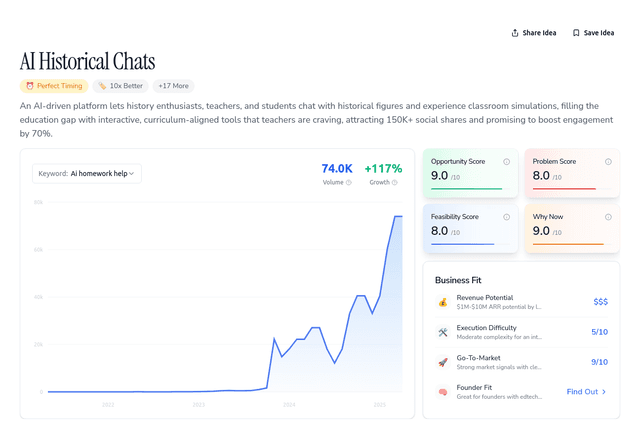Viewport: 640px width, 439px height.
Task: Click the Opportunity Score green progress bar
Action: pyautogui.click(x=466, y=188)
